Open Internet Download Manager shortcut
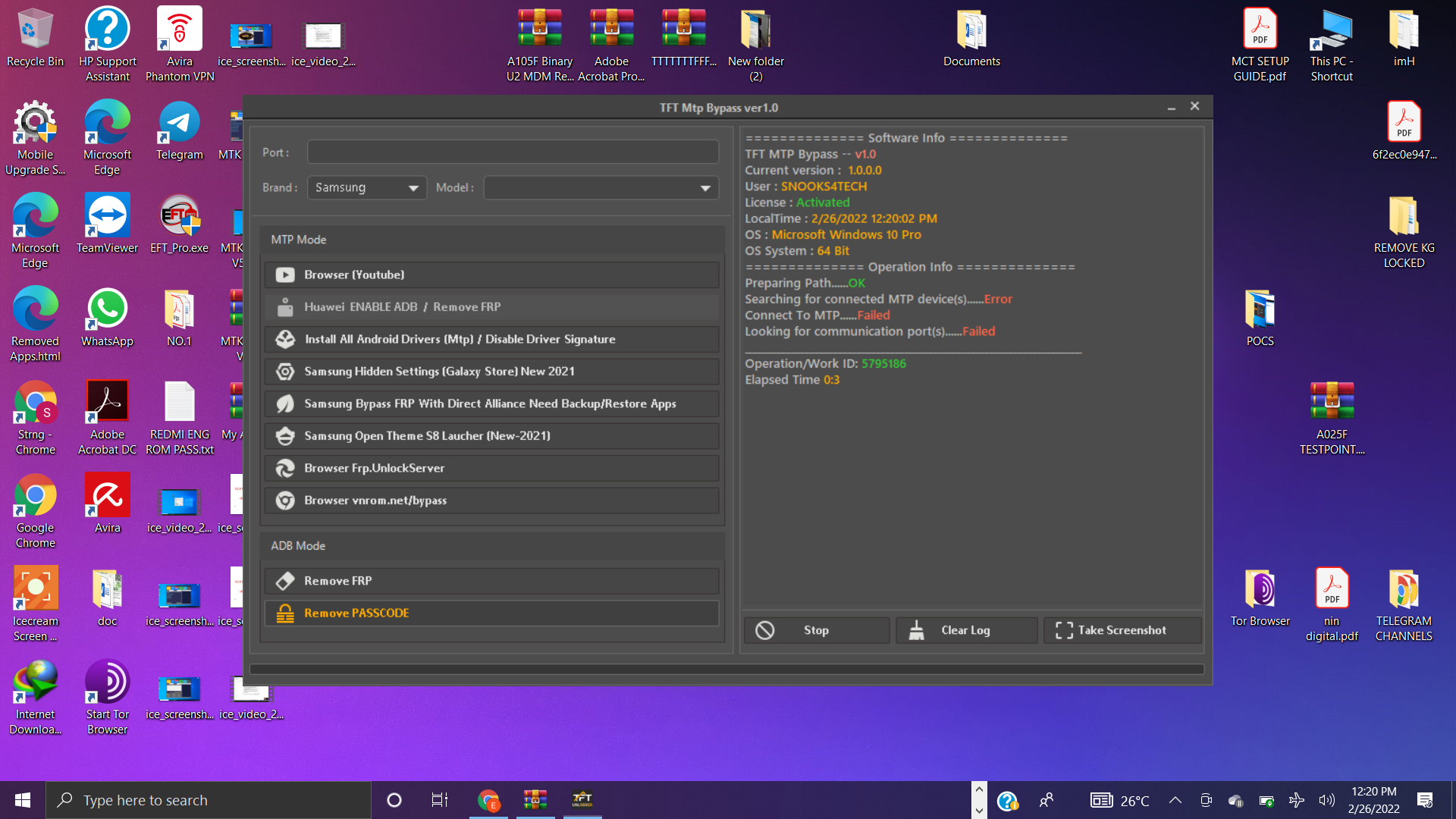 coord(35,698)
